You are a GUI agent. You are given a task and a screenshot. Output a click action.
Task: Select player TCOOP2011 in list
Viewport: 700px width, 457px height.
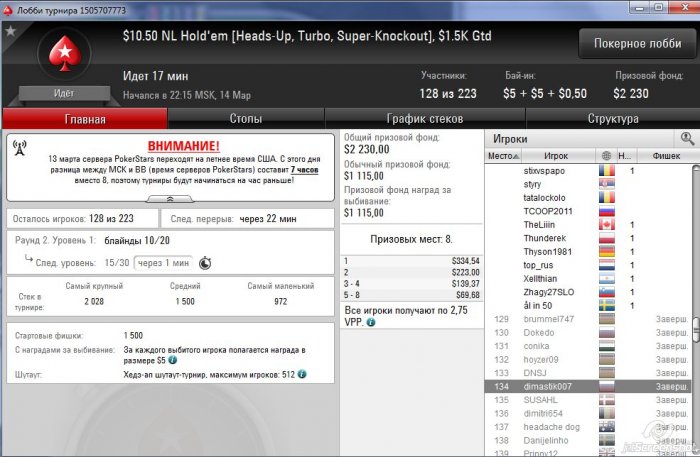coord(548,211)
